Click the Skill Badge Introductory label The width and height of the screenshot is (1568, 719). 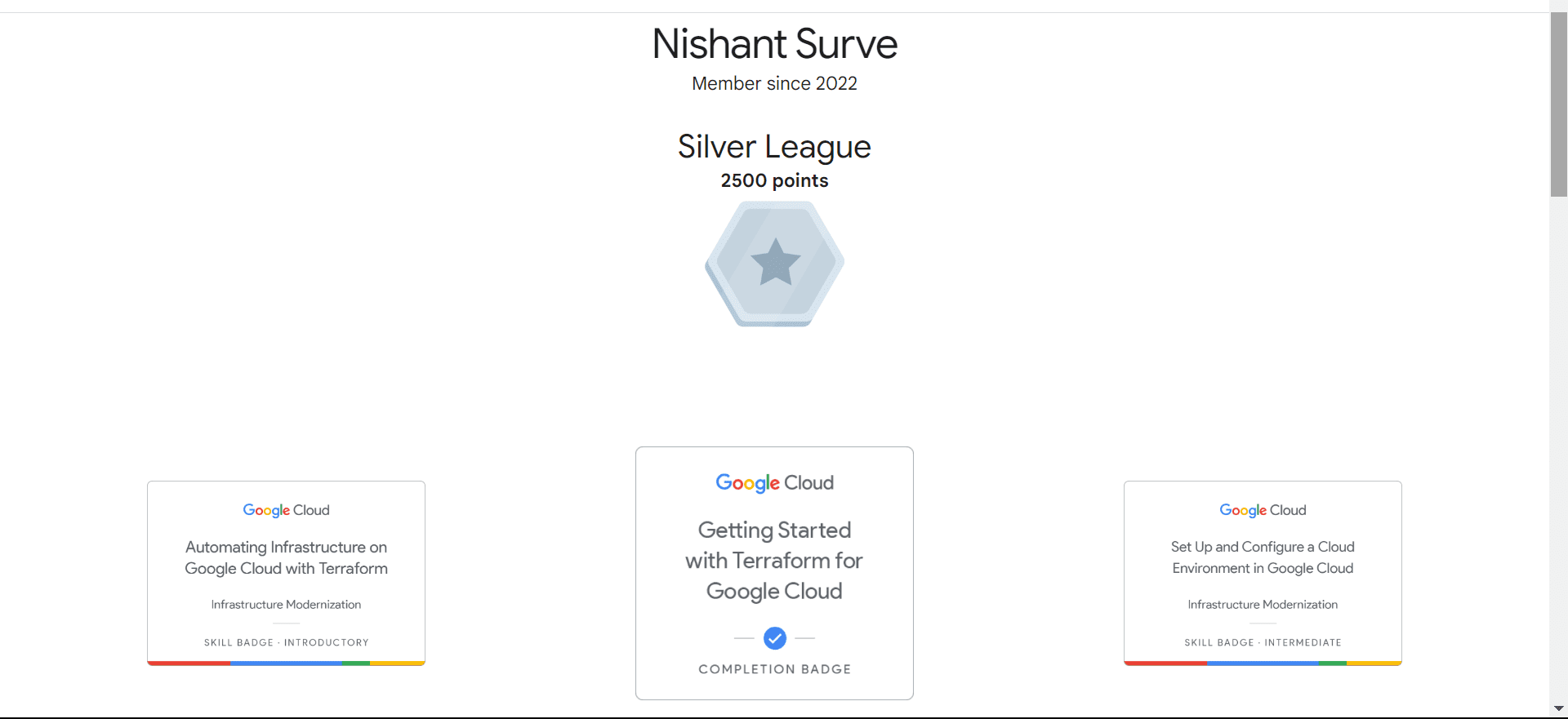tap(286, 643)
